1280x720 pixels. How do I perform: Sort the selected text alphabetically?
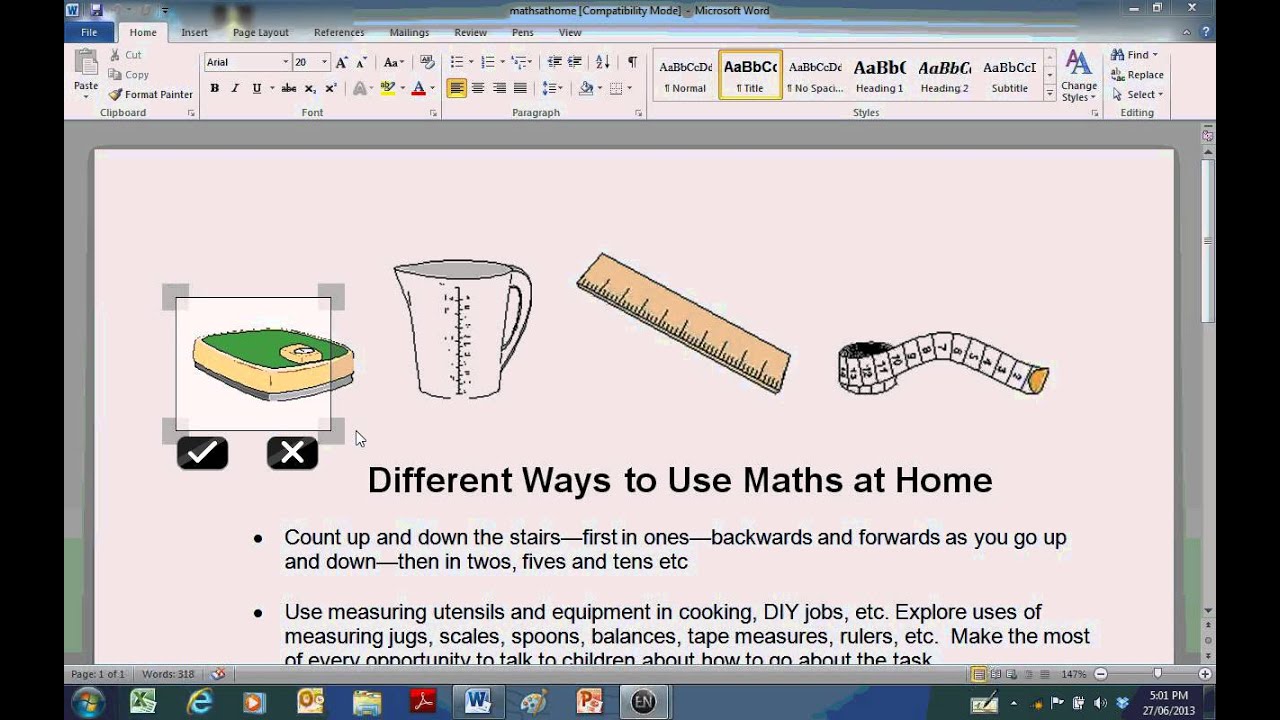602,62
